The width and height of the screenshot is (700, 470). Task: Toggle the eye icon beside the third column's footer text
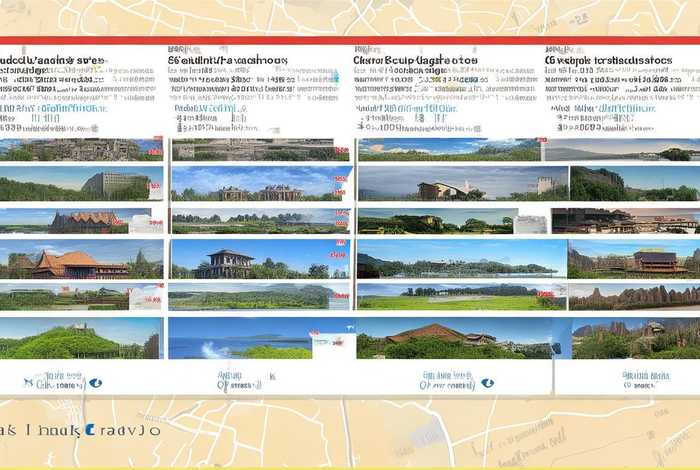(x=488, y=383)
